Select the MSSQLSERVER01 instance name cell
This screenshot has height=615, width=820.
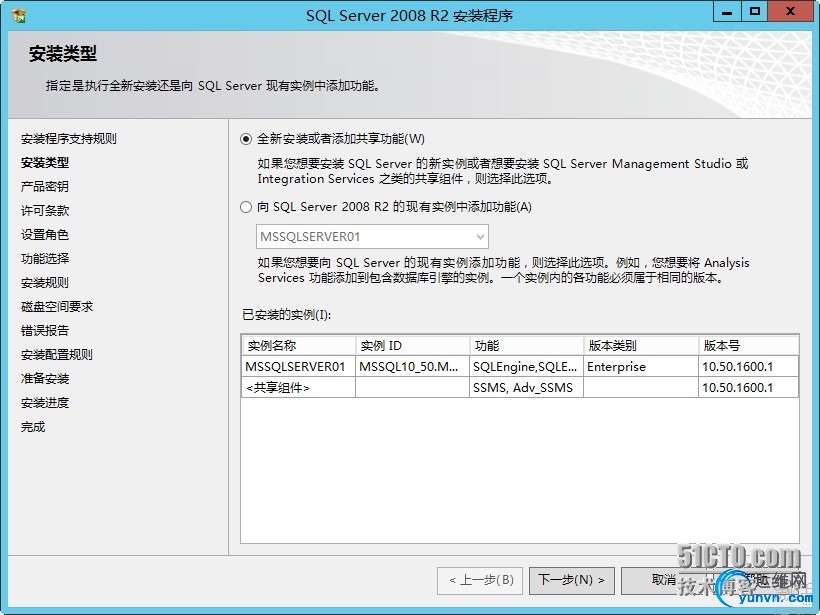(x=299, y=367)
